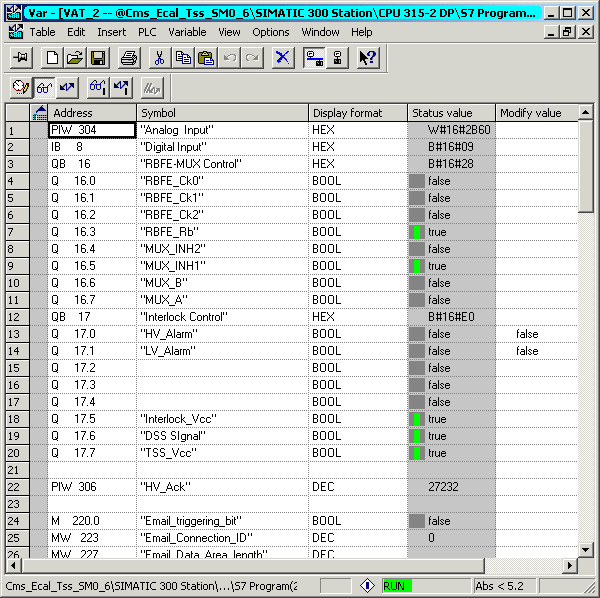Click the row selector column header icon

tap(39, 112)
